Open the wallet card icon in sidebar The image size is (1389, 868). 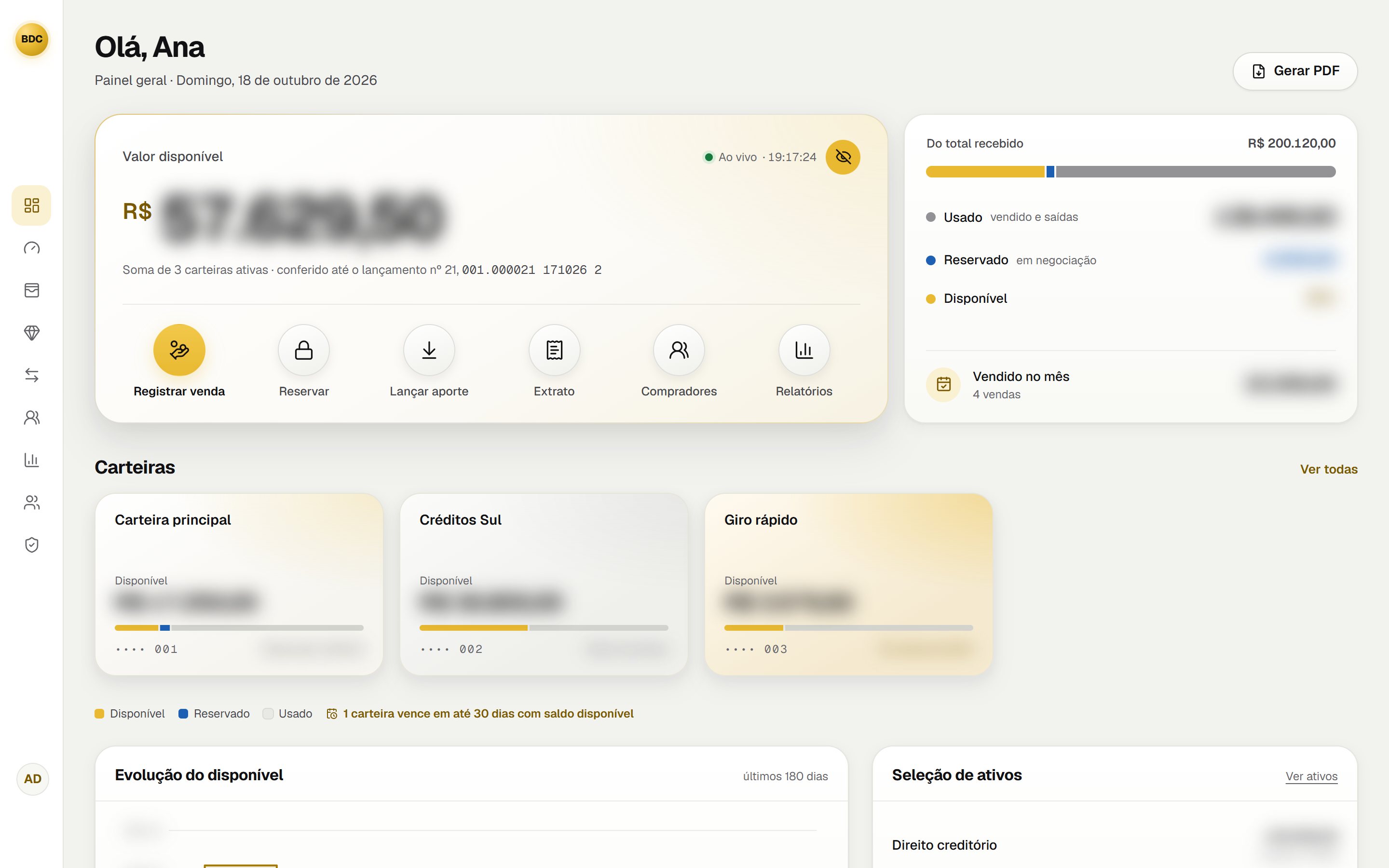click(x=31, y=290)
